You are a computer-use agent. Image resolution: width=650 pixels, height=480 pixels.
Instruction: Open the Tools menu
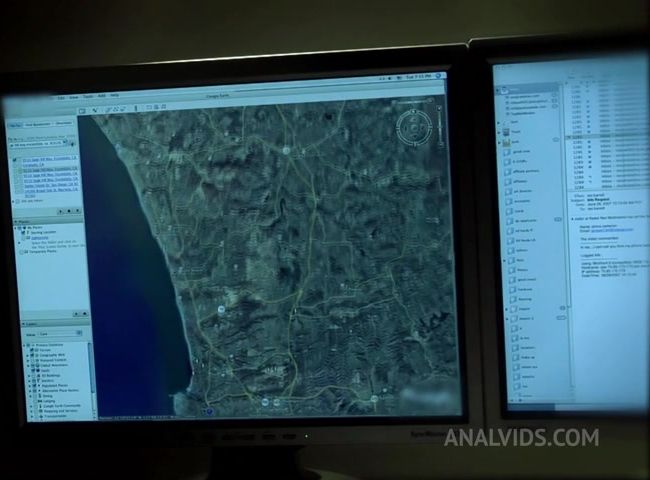coord(88,97)
